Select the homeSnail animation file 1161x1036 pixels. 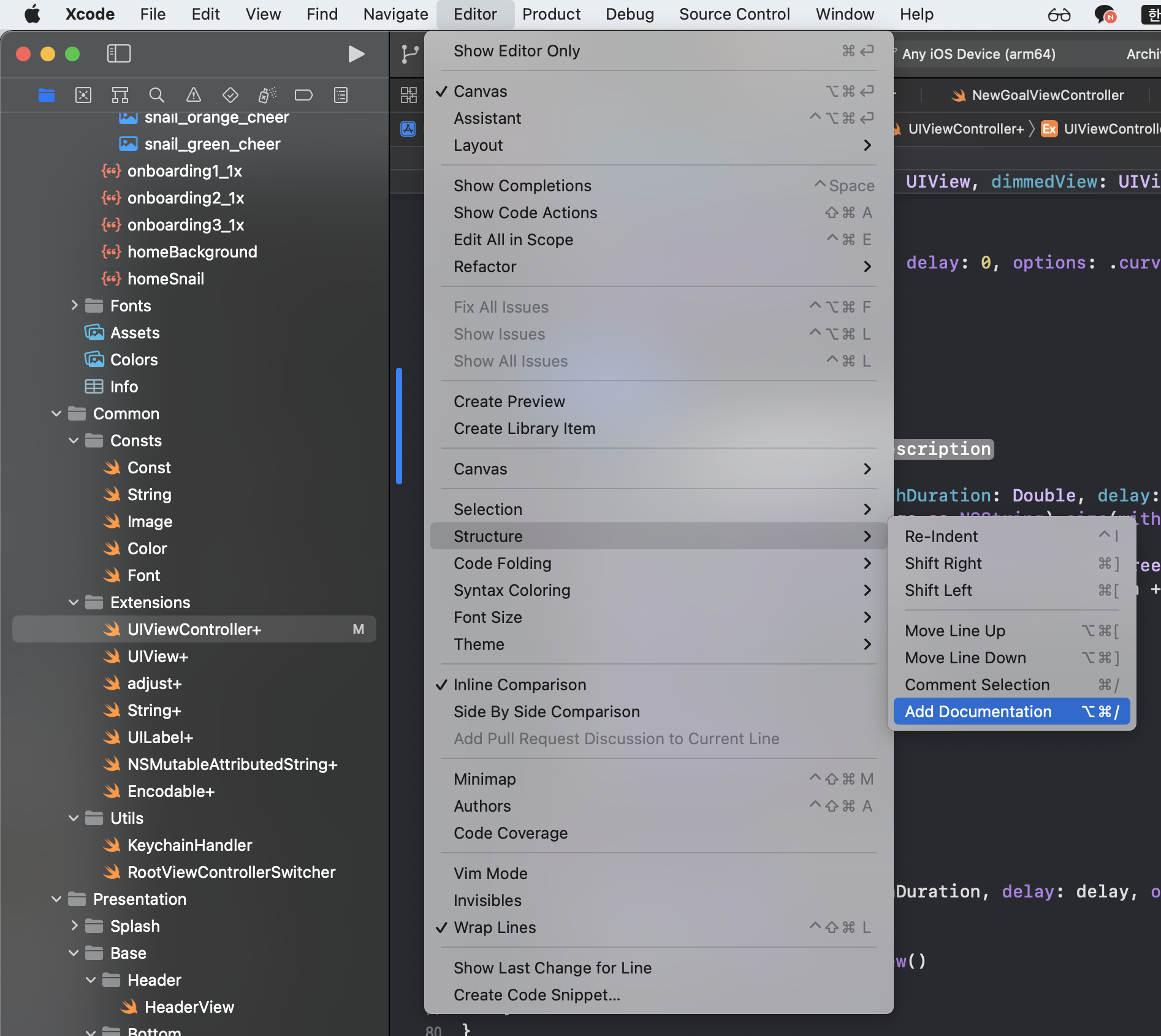point(153,279)
